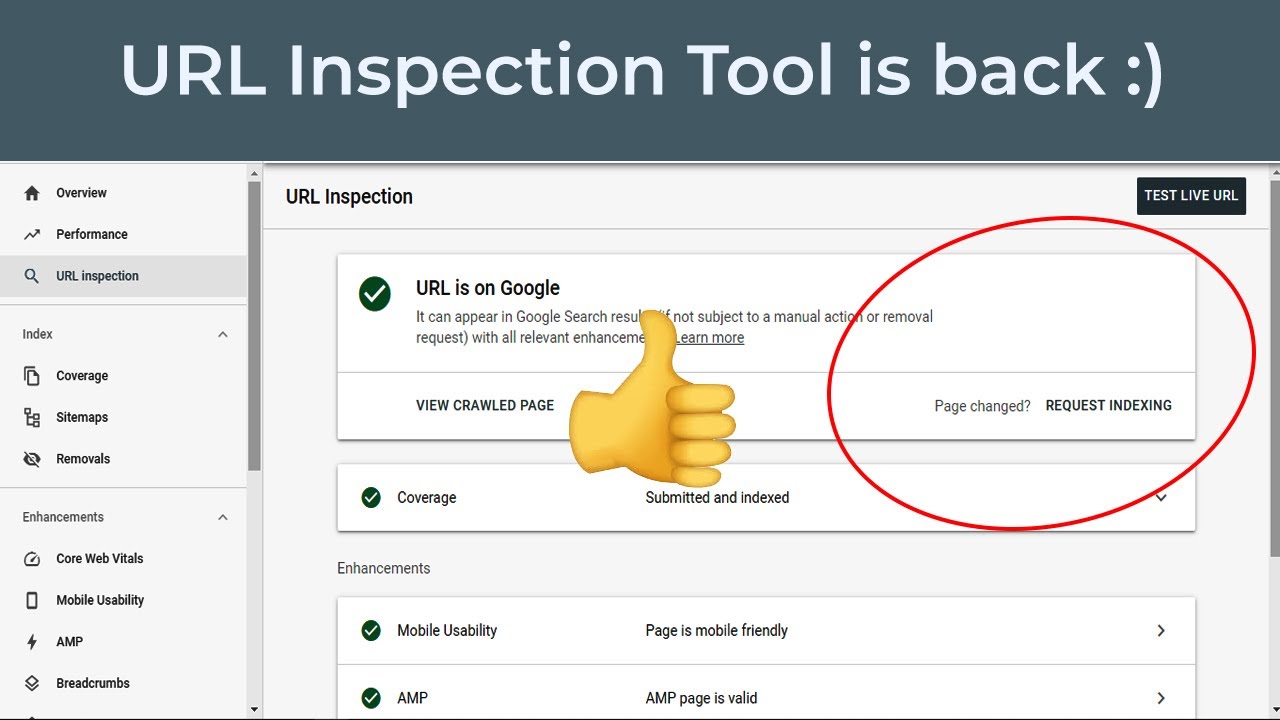Image resolution: width=1280 pixels, height=720 pixels.
Task: Click the Core Web Vitals gauge icon
Action: [32, 559]
